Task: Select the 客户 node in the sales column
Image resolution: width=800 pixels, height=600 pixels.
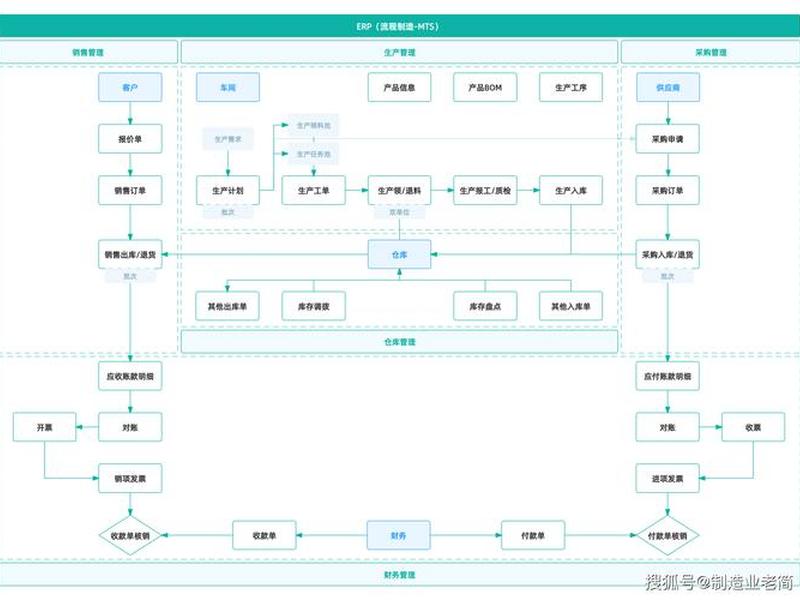Action: (x=130, y=87)
